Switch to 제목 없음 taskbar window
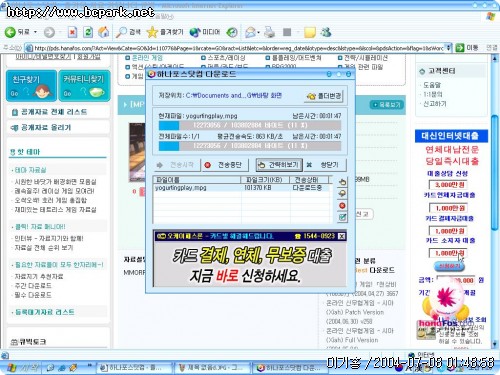500x375 pixels. point(212,368)
